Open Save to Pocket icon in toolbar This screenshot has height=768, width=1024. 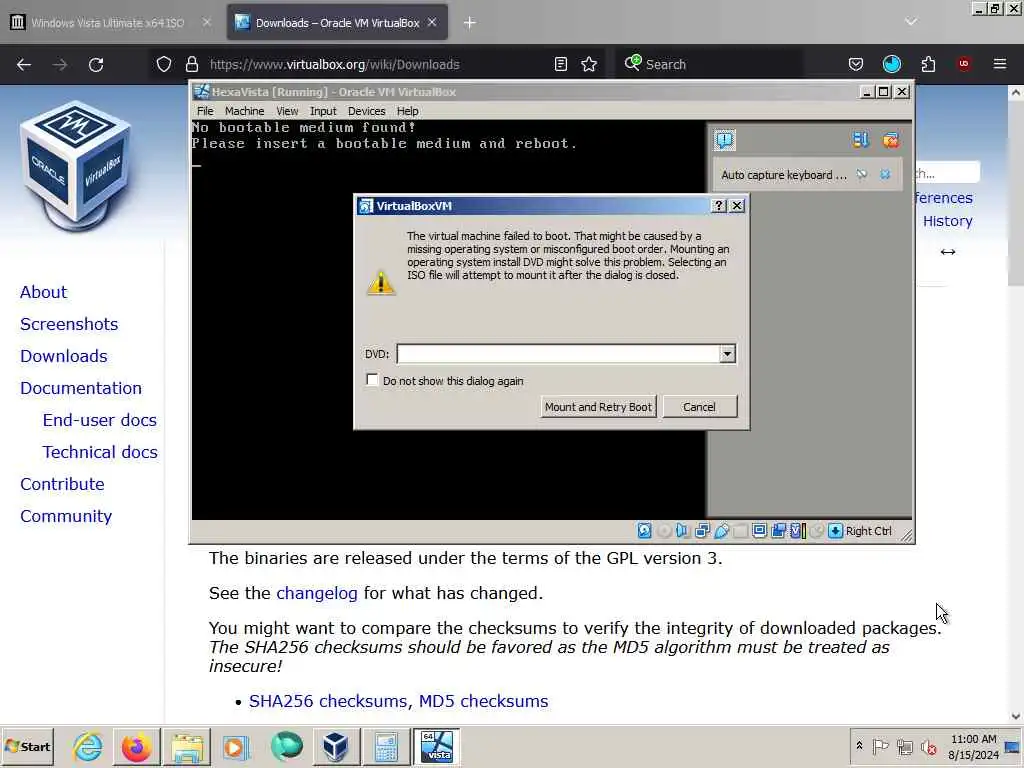856,64
